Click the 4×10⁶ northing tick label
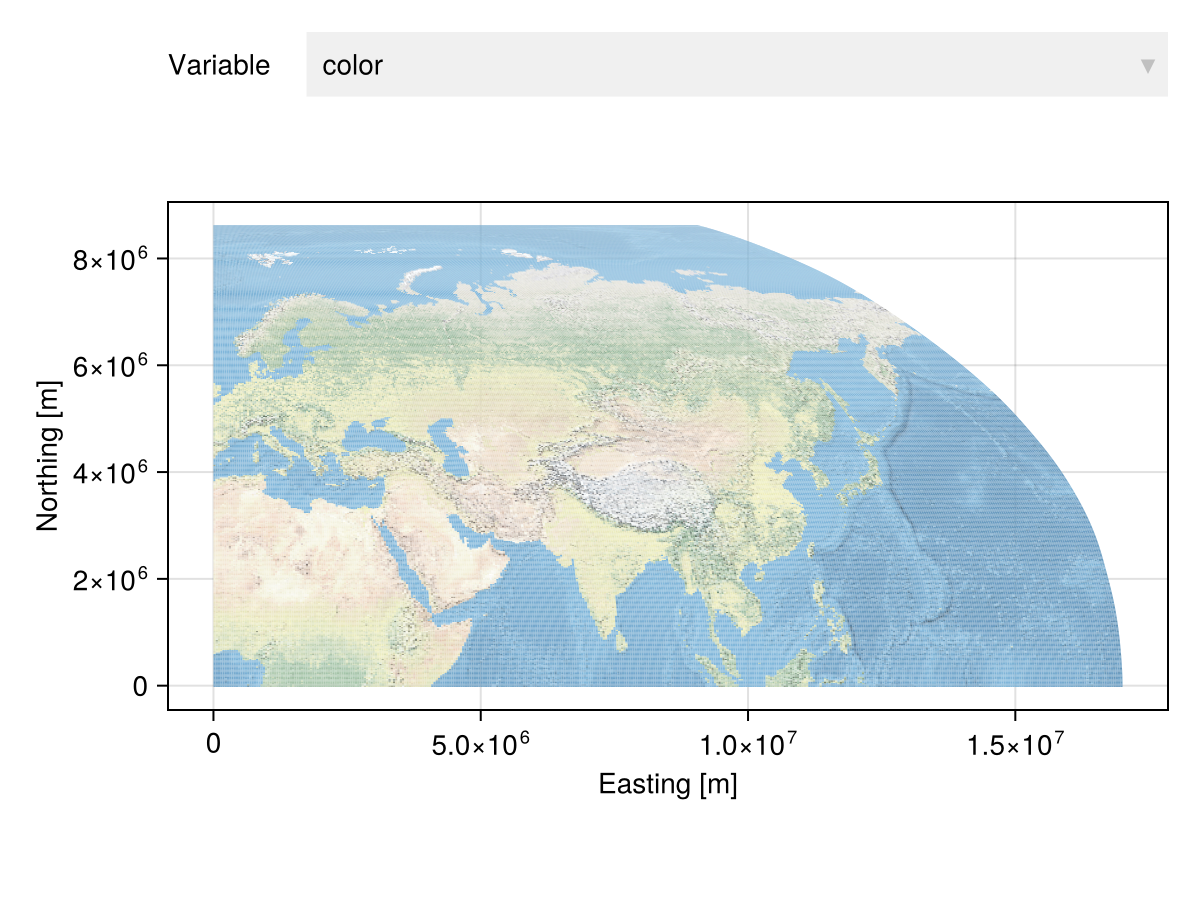 (110, 471)
